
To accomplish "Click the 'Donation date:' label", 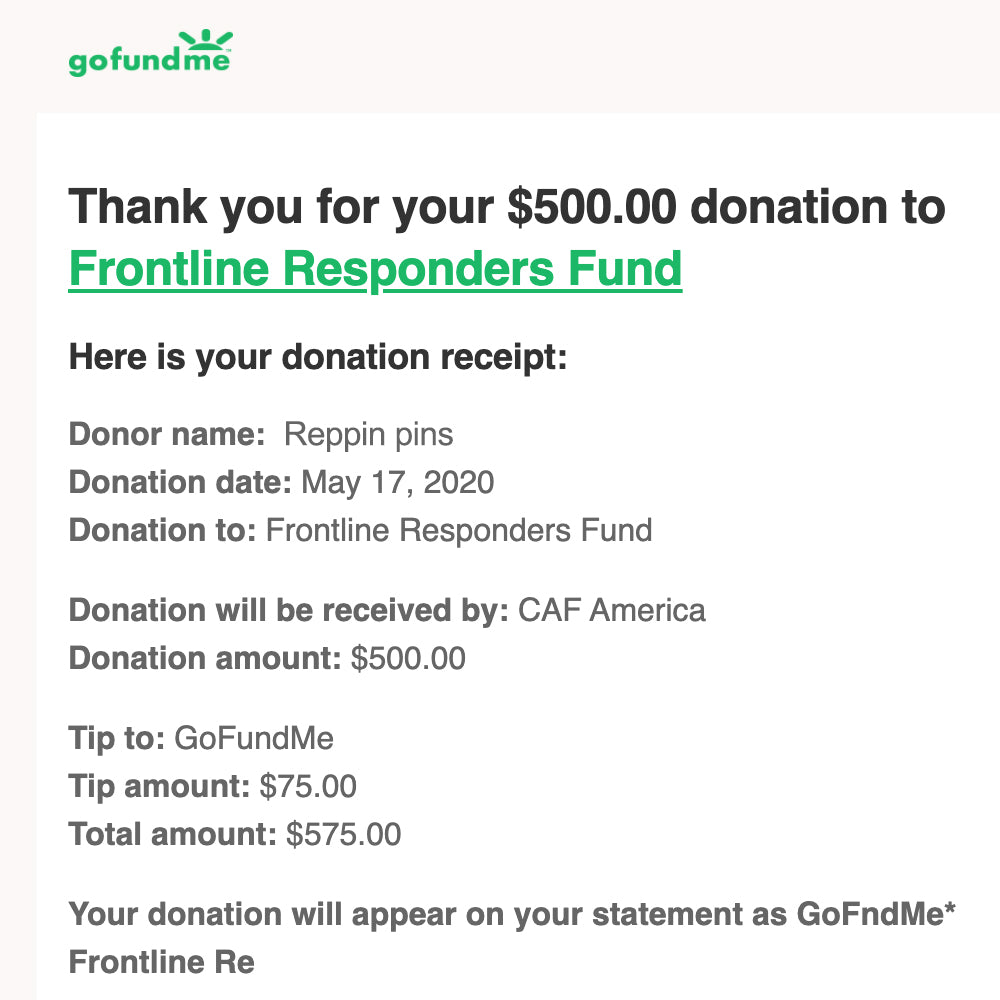I will point(180,483).
